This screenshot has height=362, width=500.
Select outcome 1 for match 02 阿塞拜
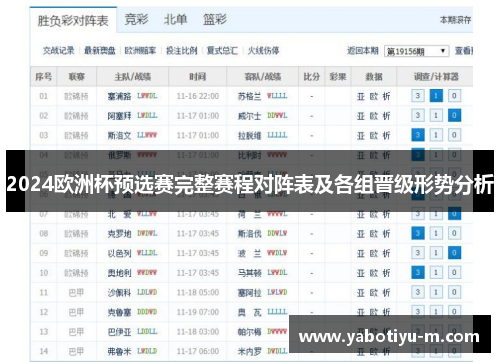point(436,116)
